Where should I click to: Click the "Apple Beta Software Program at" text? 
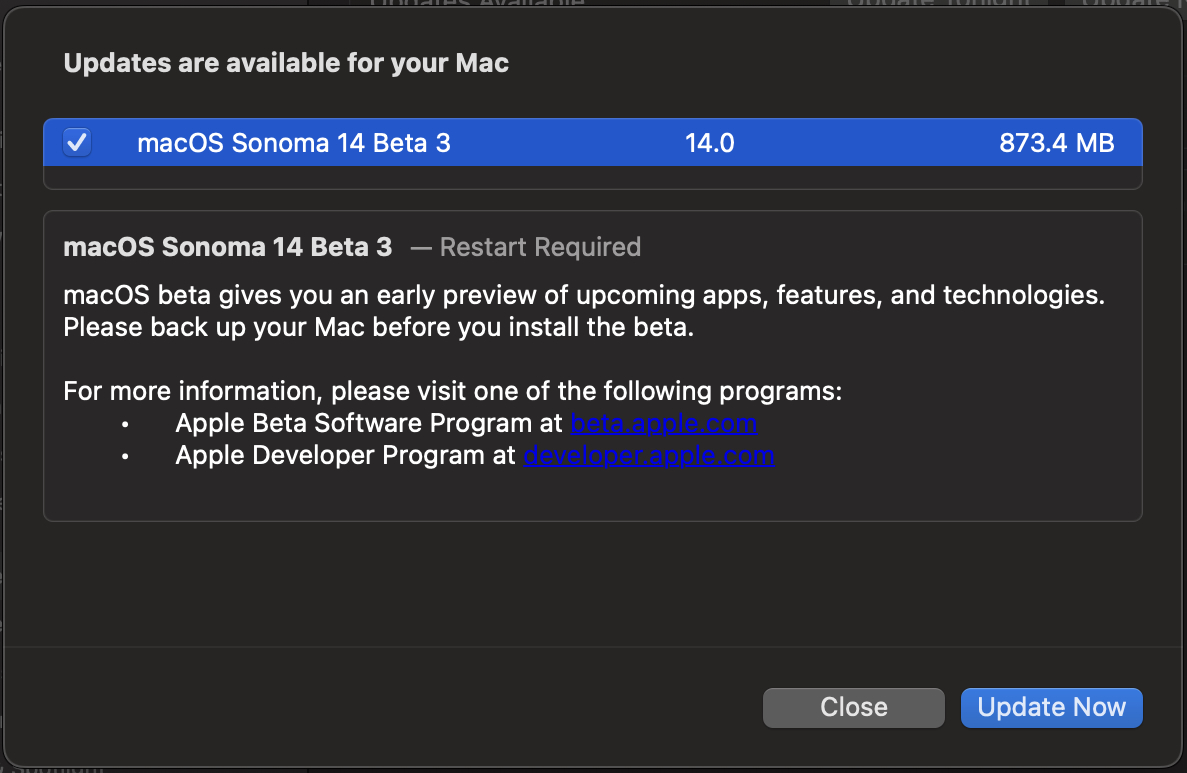point(370,423)
